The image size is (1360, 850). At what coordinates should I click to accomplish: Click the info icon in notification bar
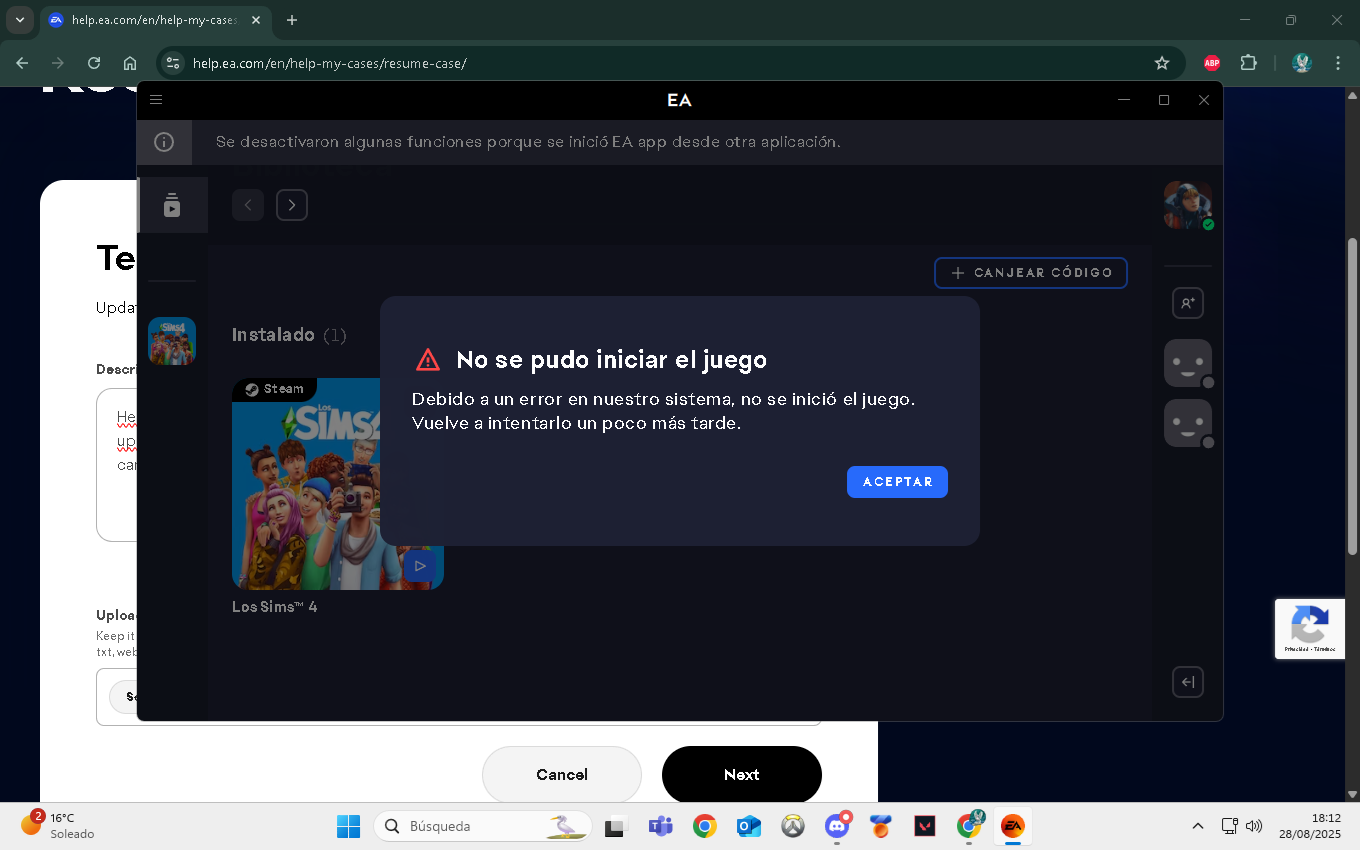point(164,142)
